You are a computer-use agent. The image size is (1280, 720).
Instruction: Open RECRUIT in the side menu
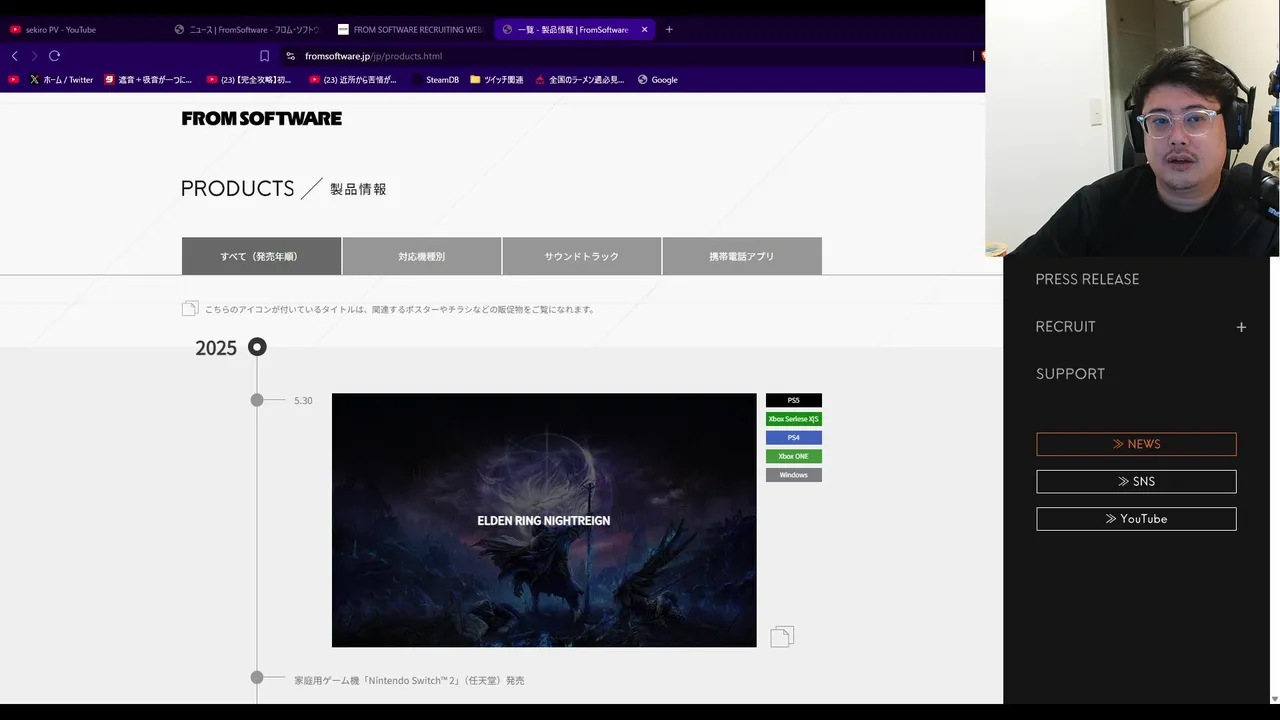point(1065,327)
